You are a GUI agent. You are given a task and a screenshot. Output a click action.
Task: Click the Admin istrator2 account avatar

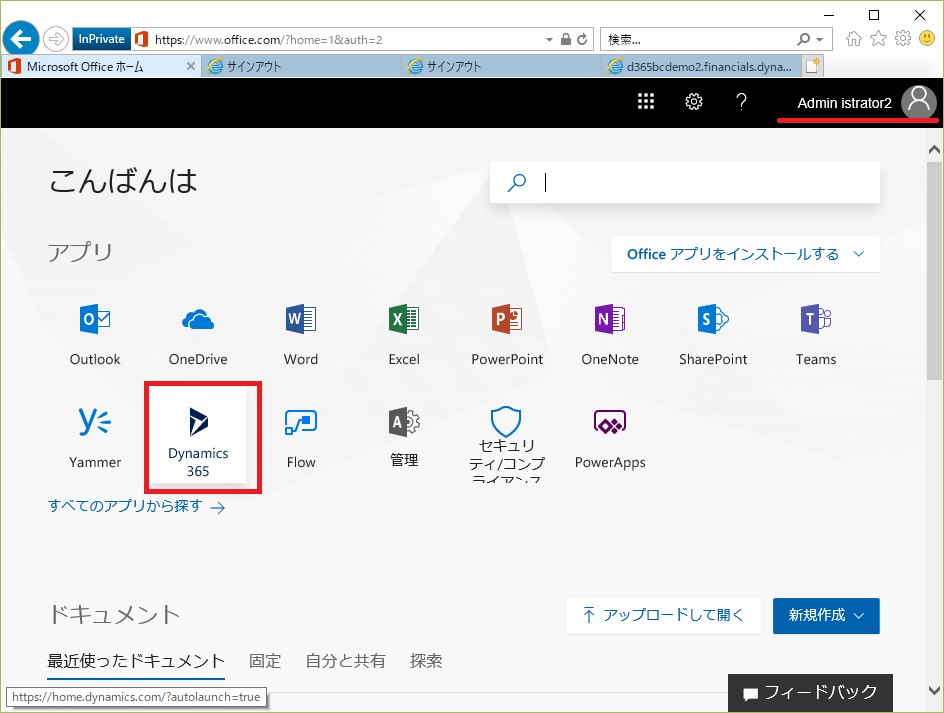[x=919, y=101]
